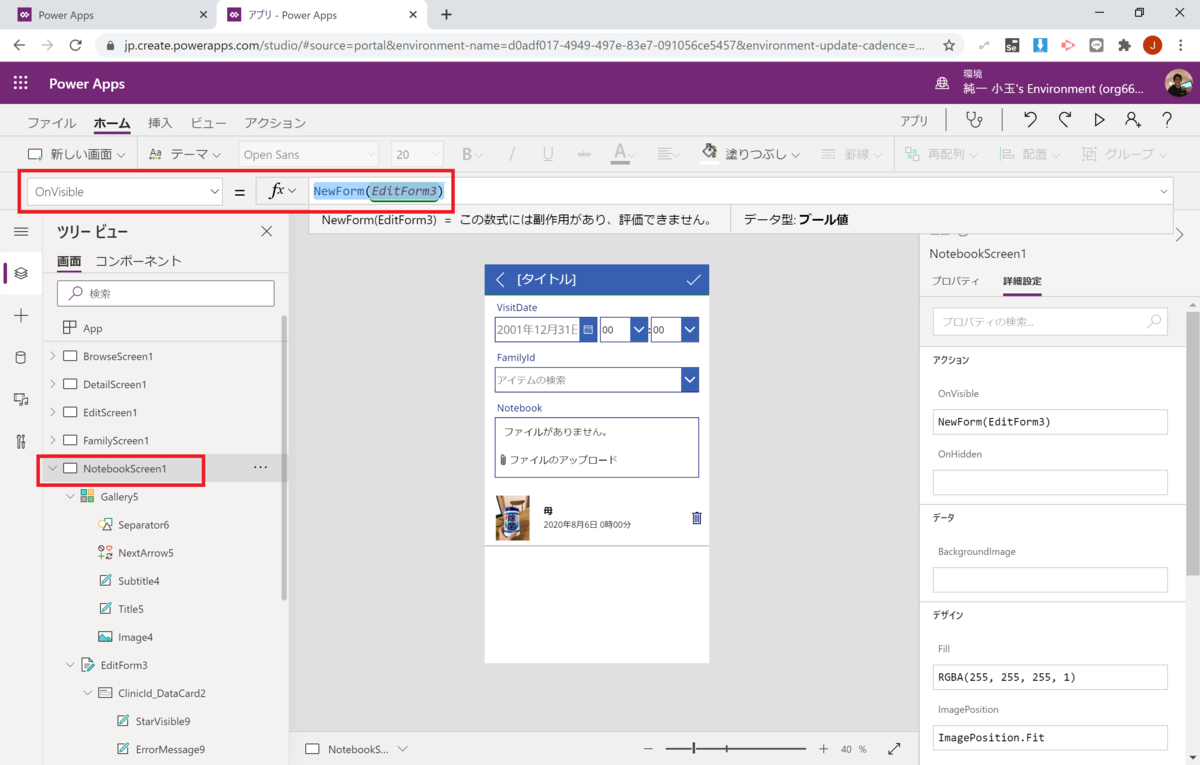Expand the right properties pane chevron
Screen dimensions: 1200x765
1180,235
